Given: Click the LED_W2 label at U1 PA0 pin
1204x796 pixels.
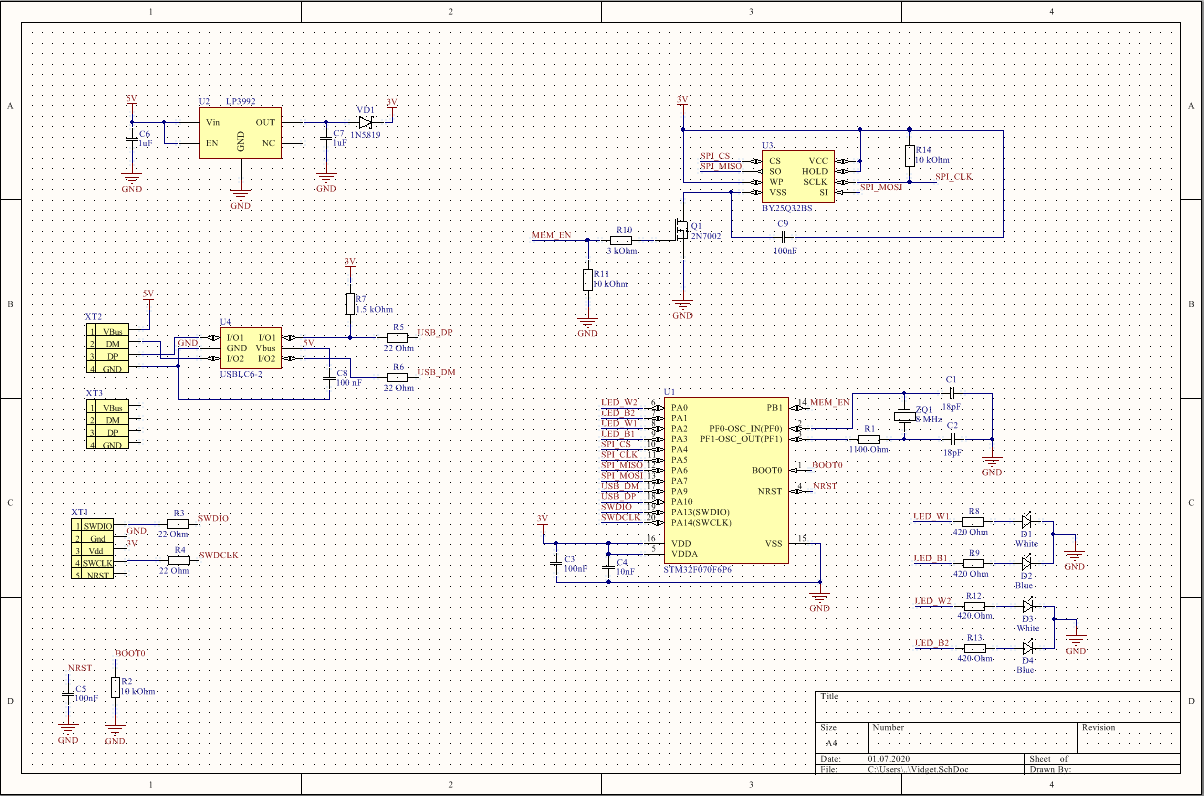Looking at the screenshot, I should coord(619,402).
